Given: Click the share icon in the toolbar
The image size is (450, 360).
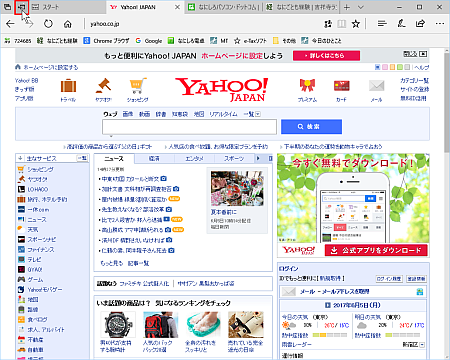Looking at the screenshot, I should 420,24.
